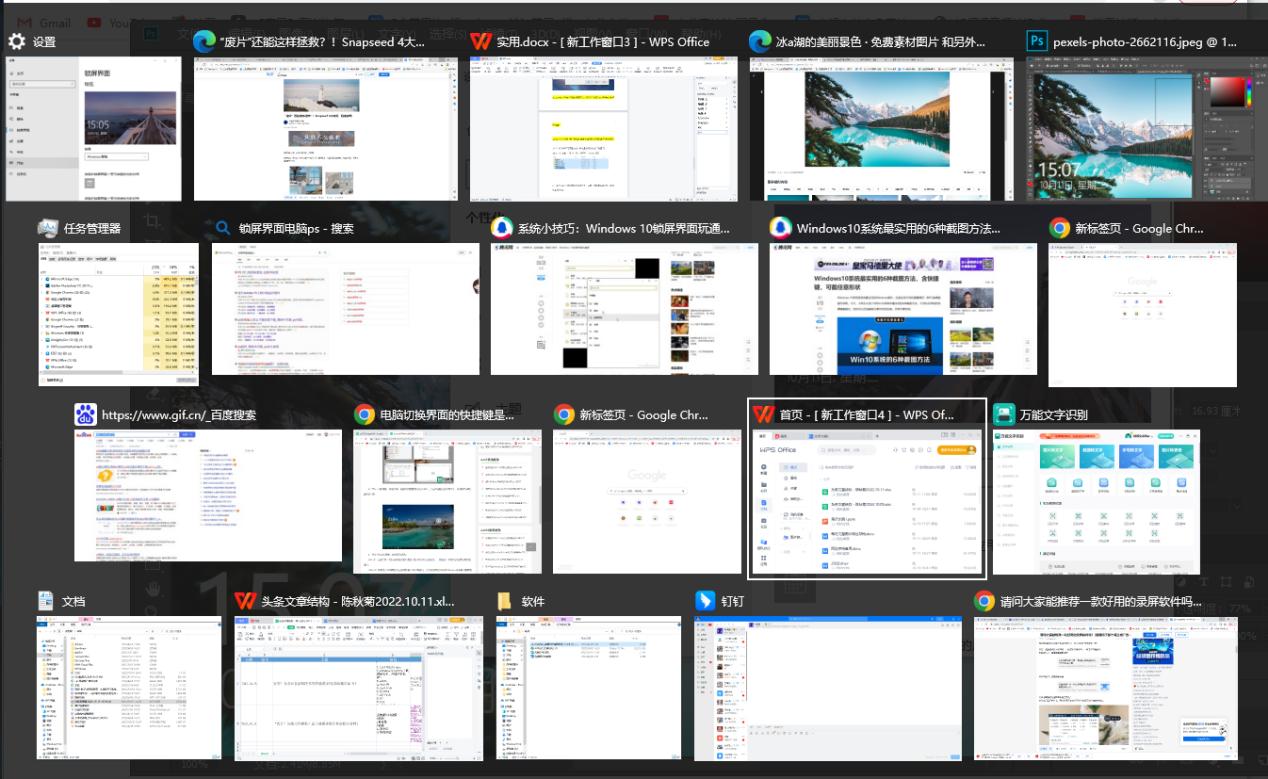Select the 软件 folder window thumbnail
This screenshot has width=1268, height=779.
pos(589,688)
